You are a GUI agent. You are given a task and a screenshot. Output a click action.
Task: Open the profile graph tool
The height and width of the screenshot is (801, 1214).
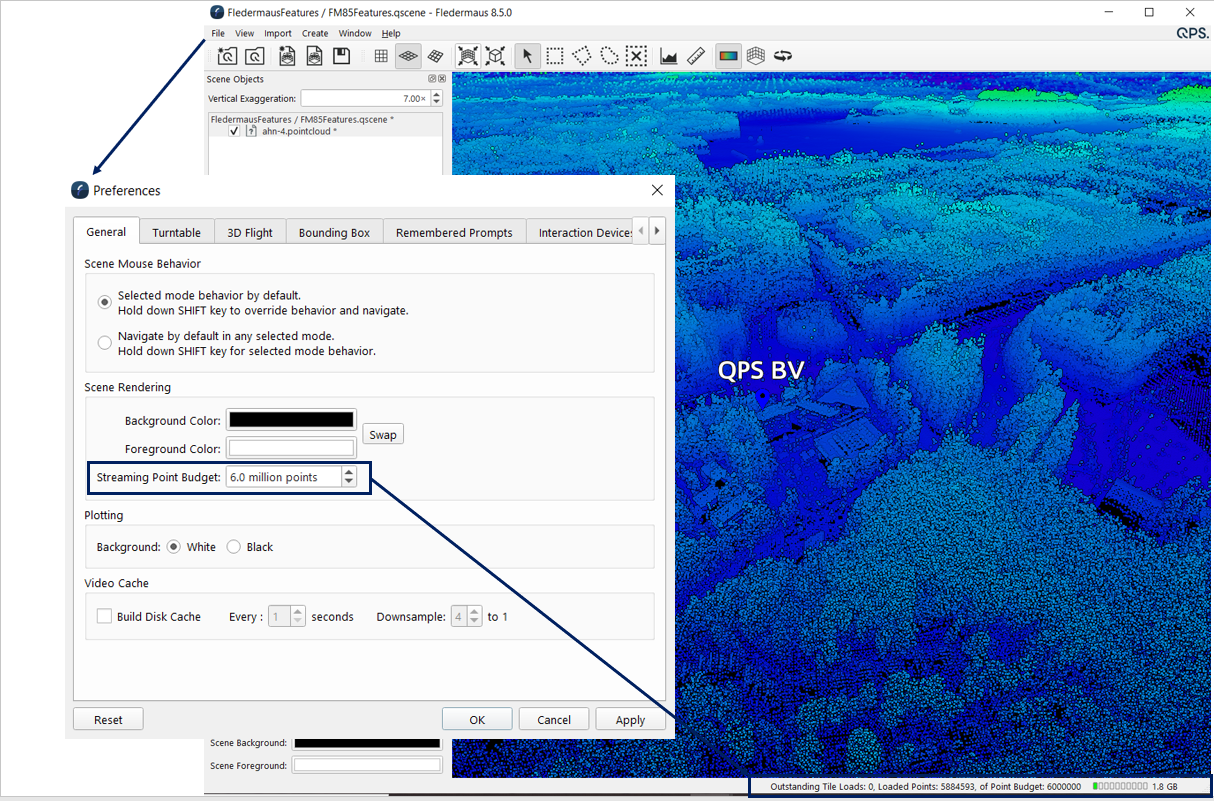click(x=669, y=56)
